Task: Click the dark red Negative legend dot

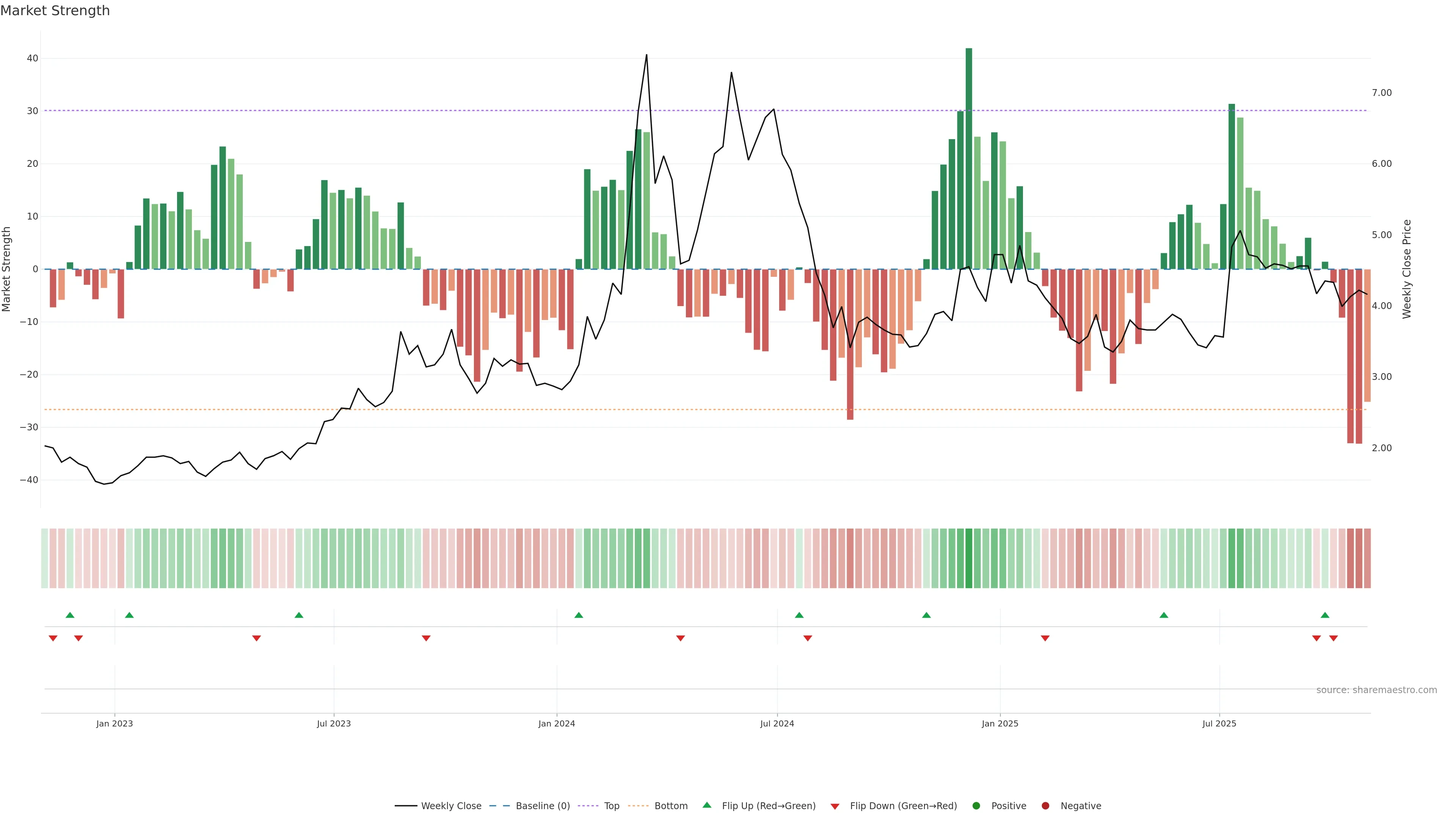Action: click(1045, 806)
